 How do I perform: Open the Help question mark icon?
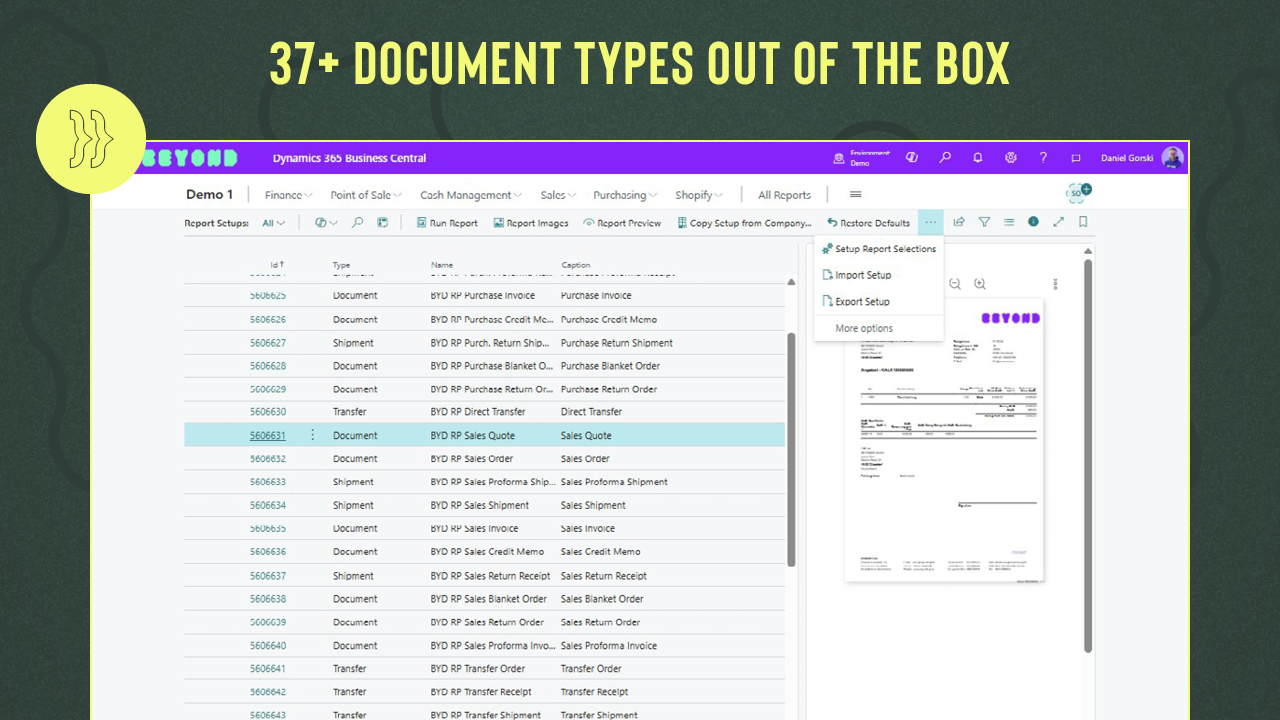[x=1043, y=158]
